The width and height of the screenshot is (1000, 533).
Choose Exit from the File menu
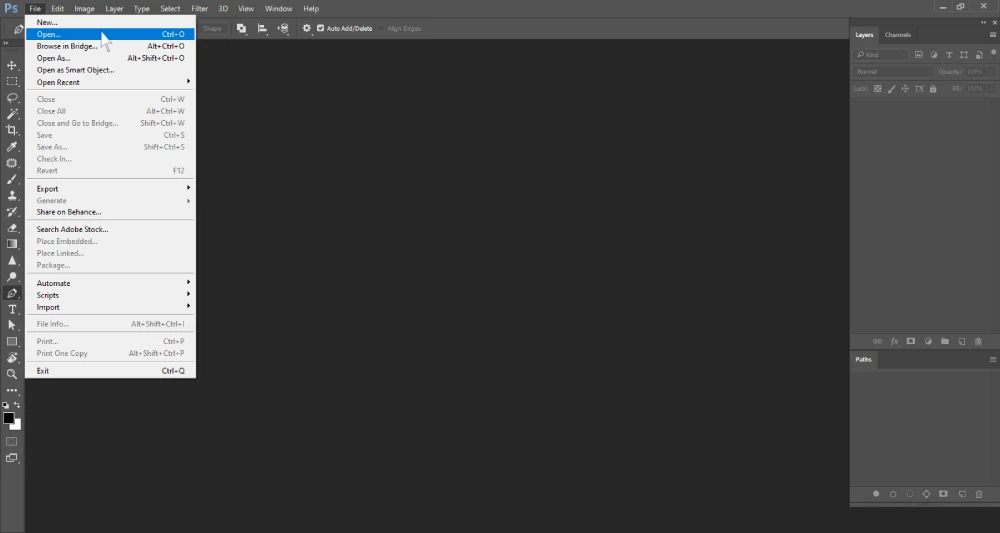[x=110, y=371]
